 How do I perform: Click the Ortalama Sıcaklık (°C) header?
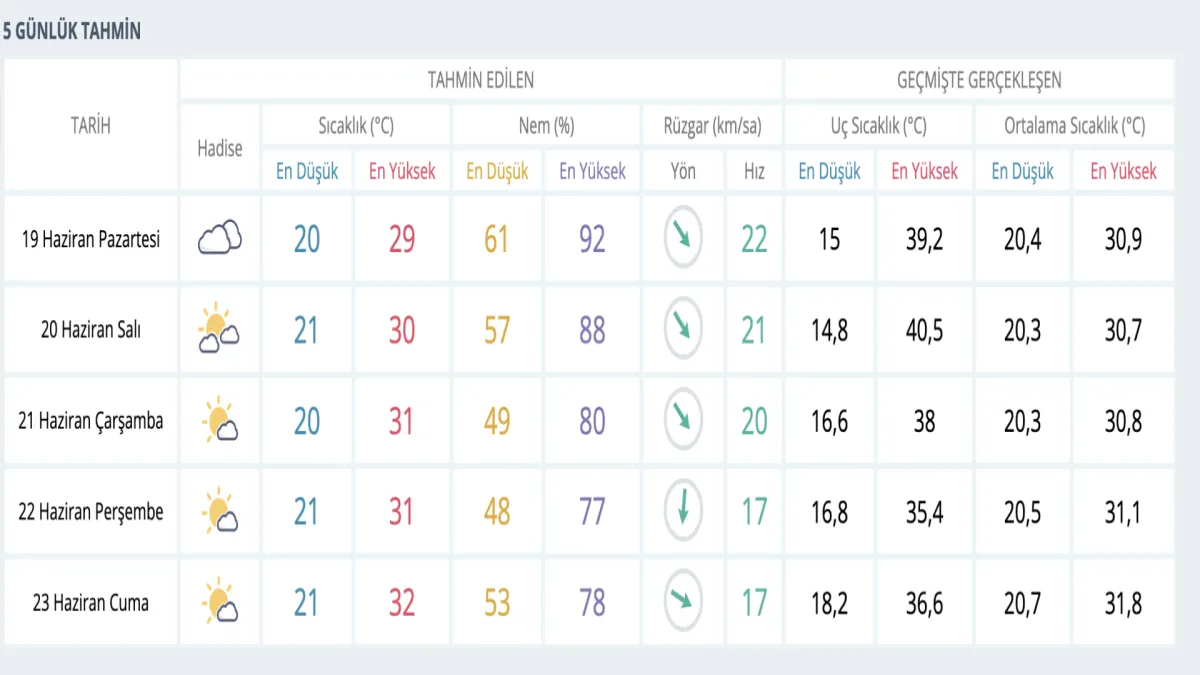pyautogui.click(x=1074, y=126)
